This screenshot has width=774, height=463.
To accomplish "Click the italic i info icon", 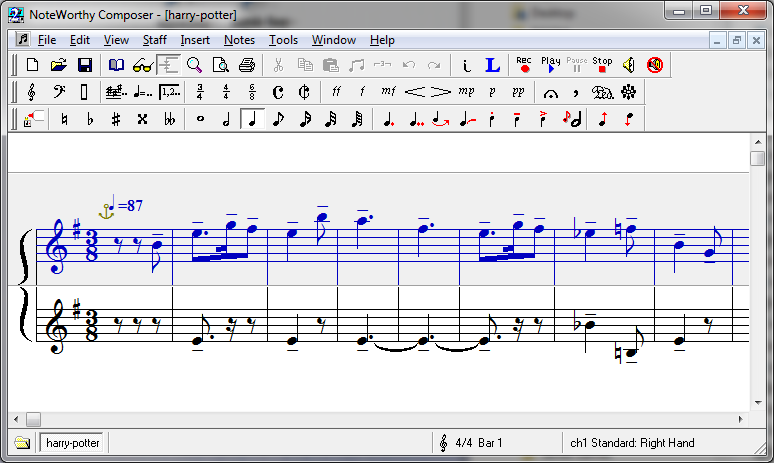I will pos(466,65).
